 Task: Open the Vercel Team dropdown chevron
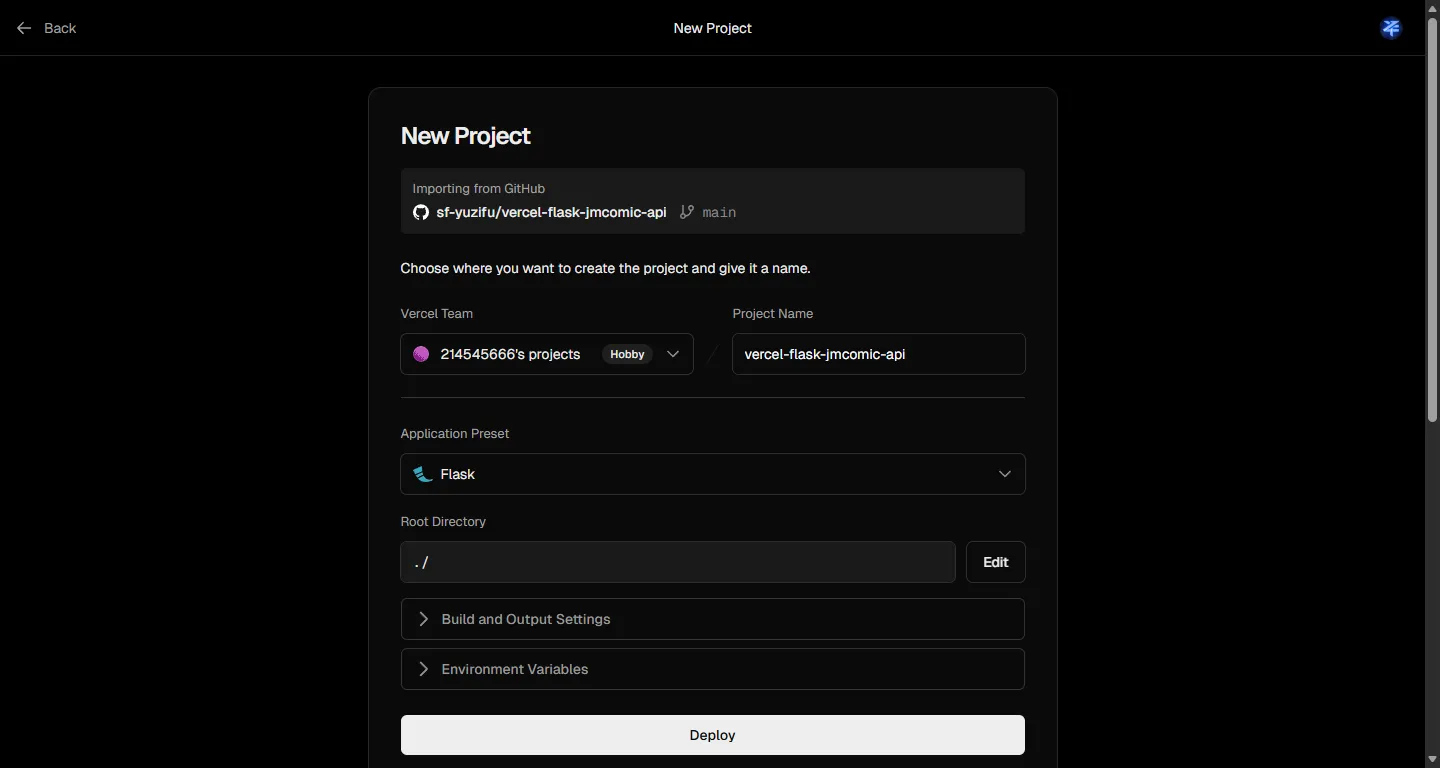point(673,354)
